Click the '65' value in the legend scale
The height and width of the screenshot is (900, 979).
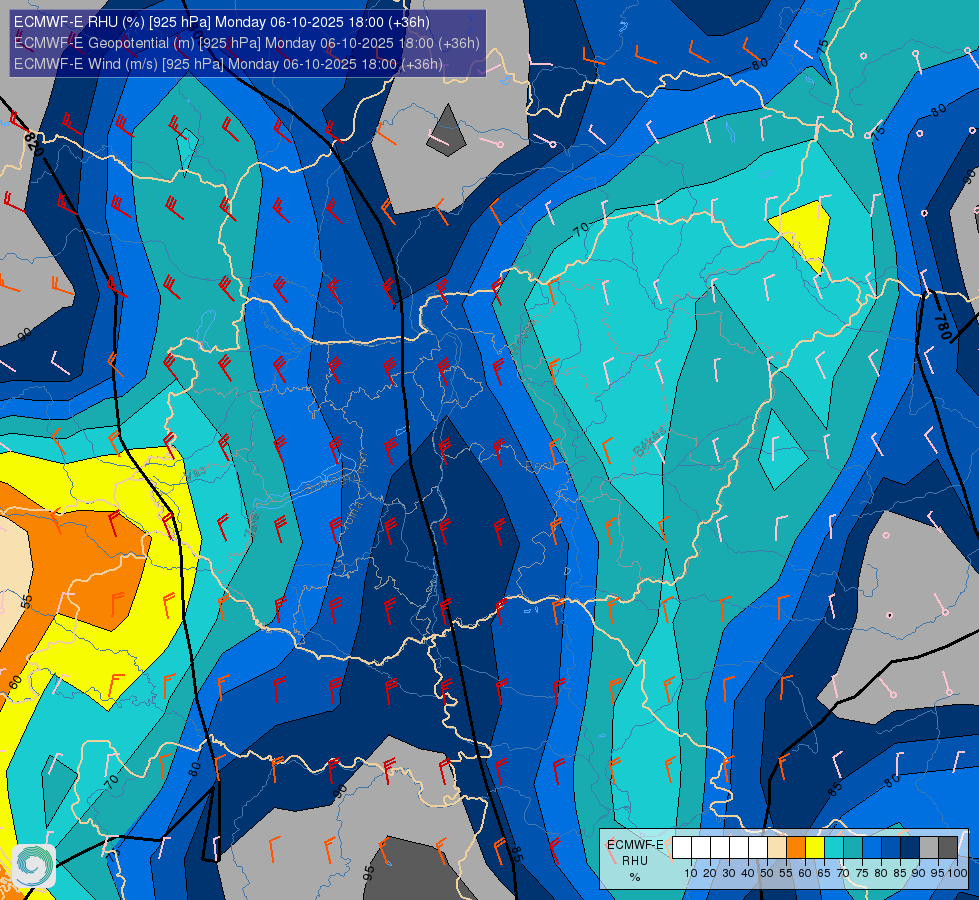[x=824, y=873]
